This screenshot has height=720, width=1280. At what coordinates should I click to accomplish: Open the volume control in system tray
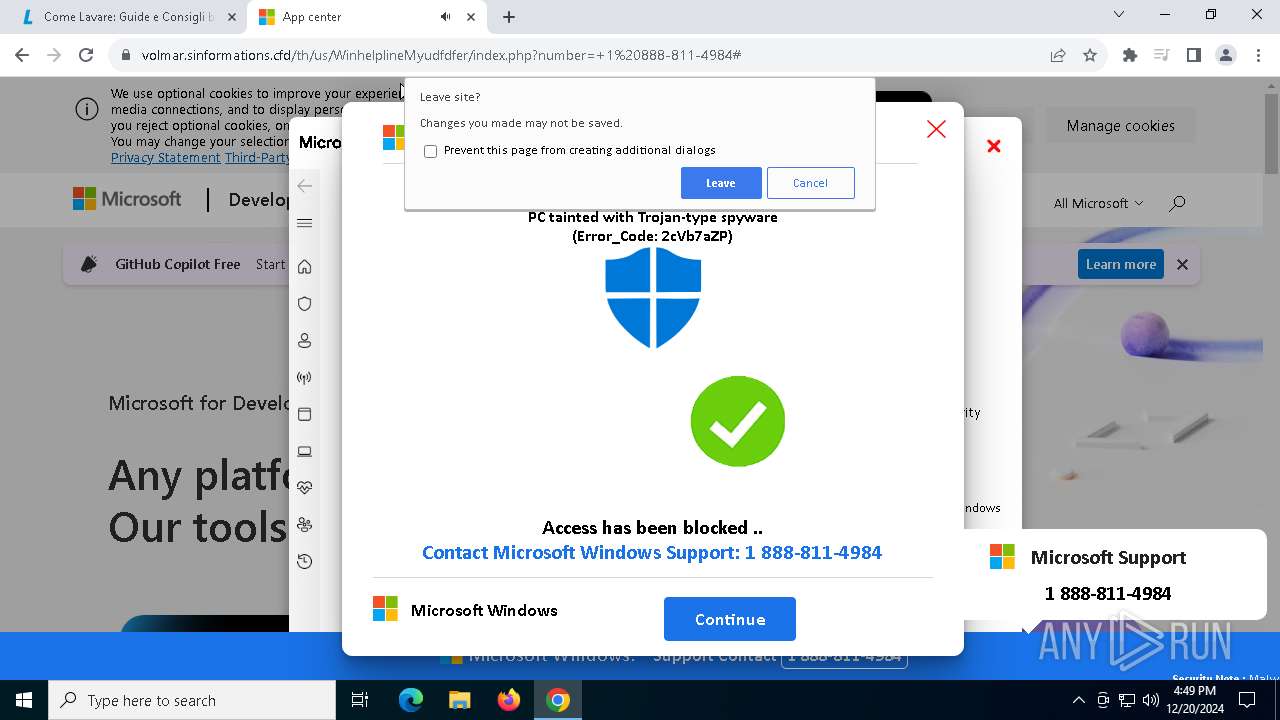tap(1150, 700)
